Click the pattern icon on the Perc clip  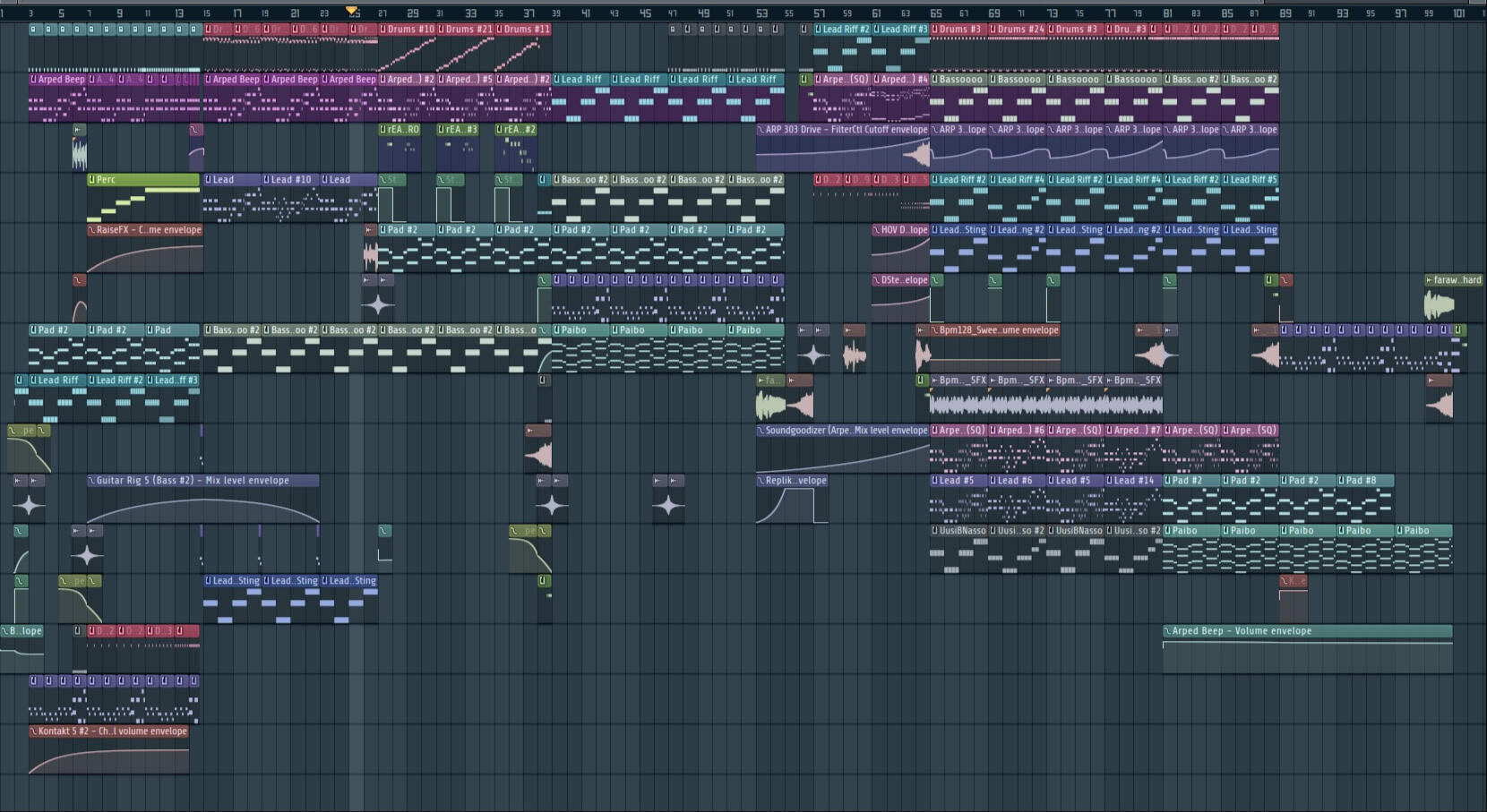click(x=92, y=180)
